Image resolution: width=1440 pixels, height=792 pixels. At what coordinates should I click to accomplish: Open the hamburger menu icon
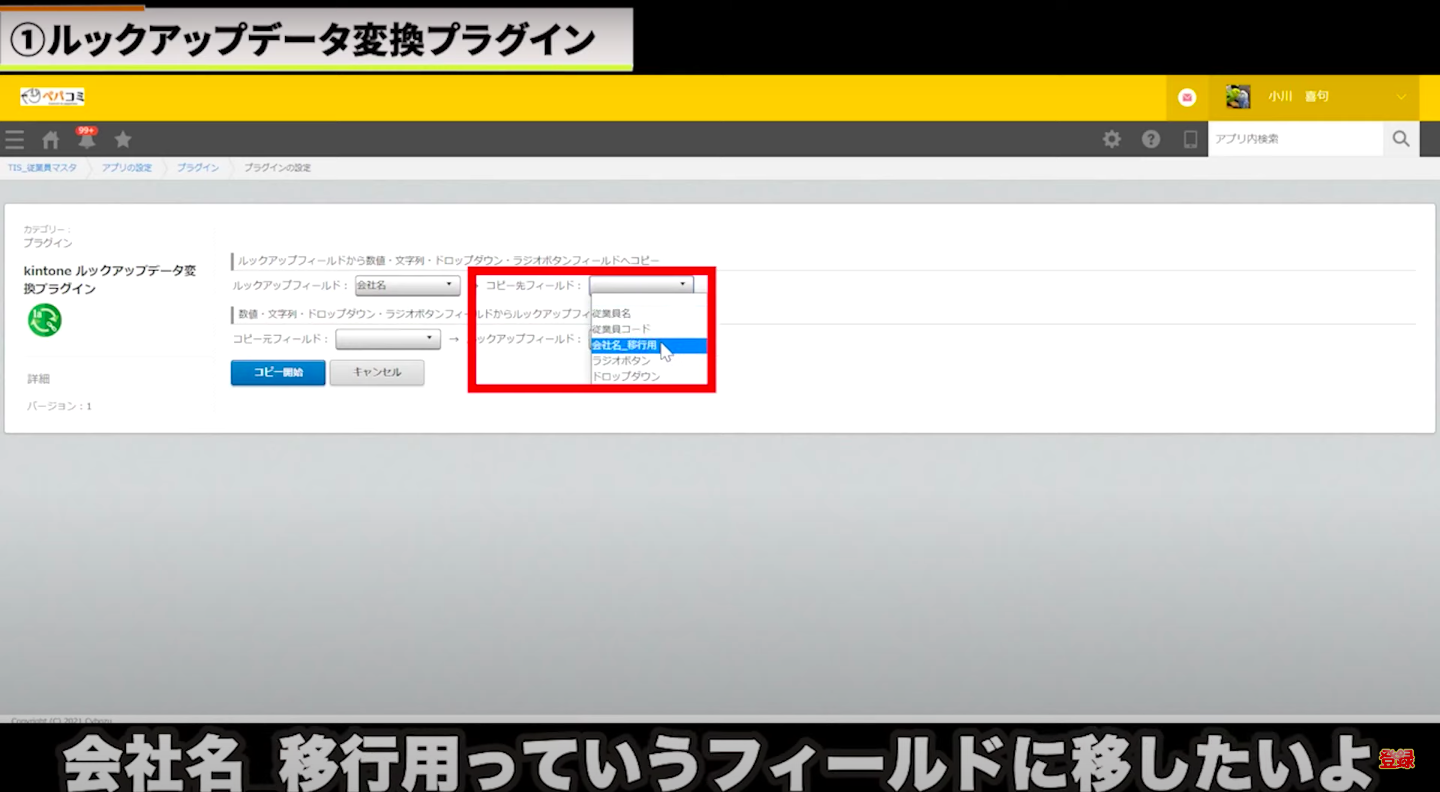(x=14, y=140)
